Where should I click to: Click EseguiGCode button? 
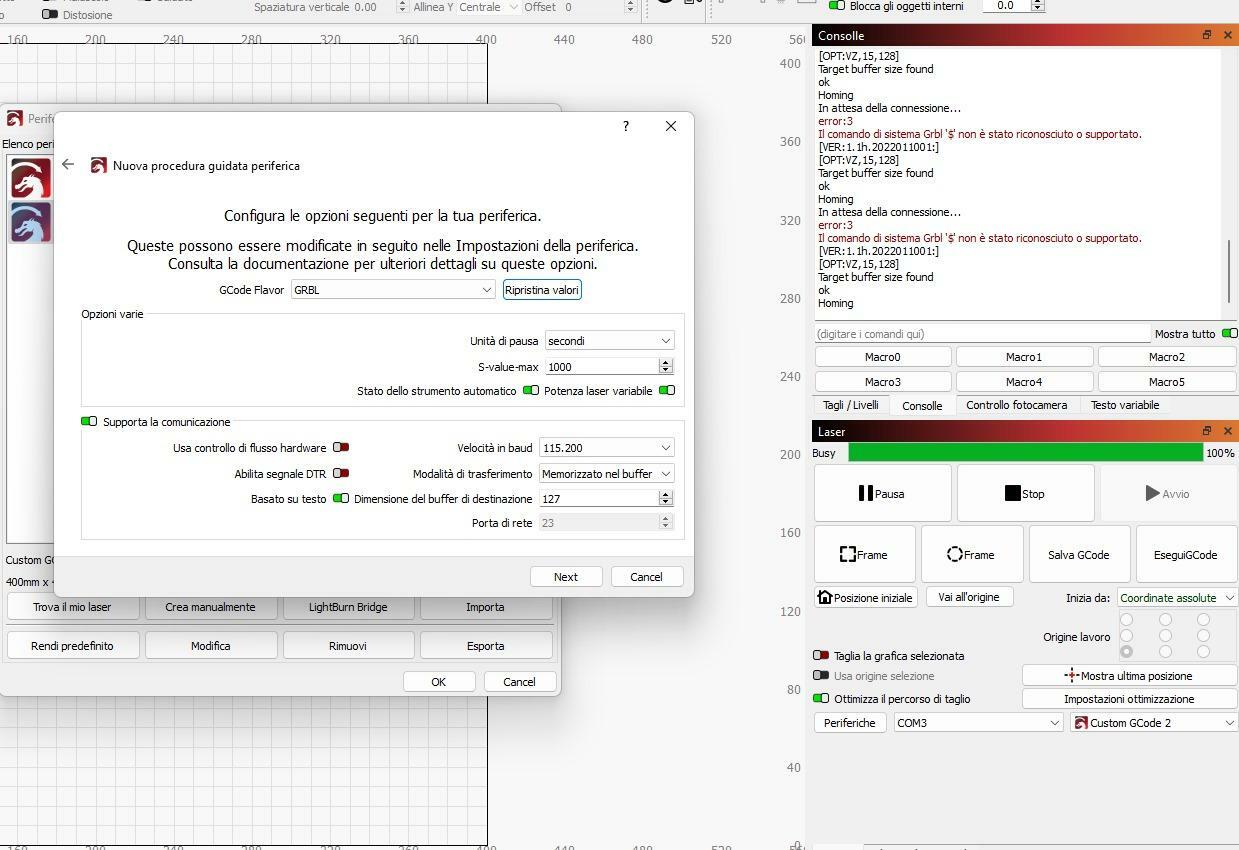[1186, 554]
